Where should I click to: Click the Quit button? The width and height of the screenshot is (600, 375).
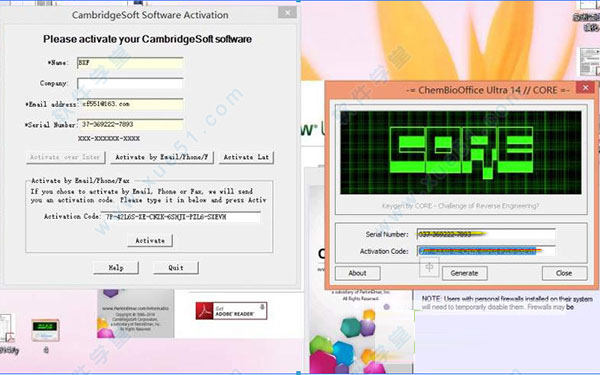(176, 268)
